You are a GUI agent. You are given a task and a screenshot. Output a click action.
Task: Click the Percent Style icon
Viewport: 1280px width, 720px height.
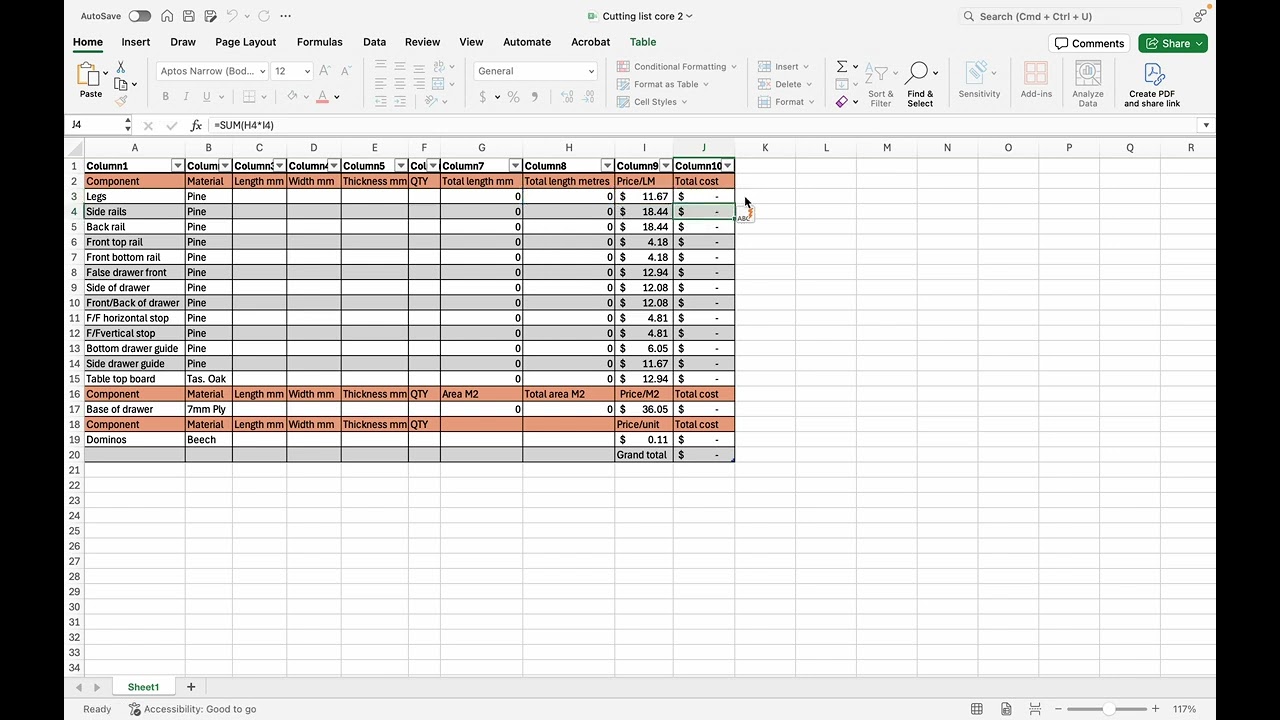point(513,97)
